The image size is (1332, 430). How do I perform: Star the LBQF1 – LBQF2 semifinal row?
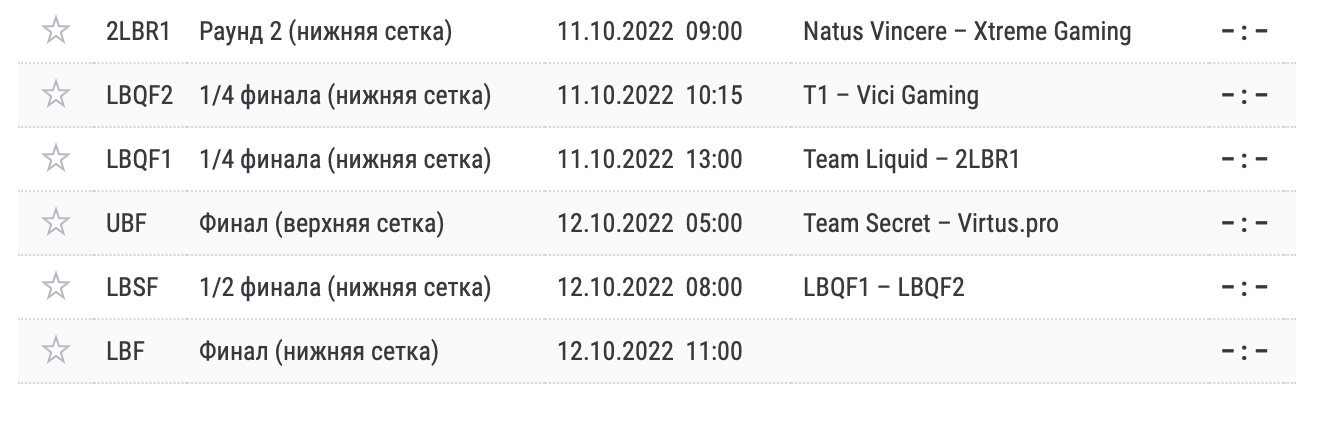tap(57, 288)
